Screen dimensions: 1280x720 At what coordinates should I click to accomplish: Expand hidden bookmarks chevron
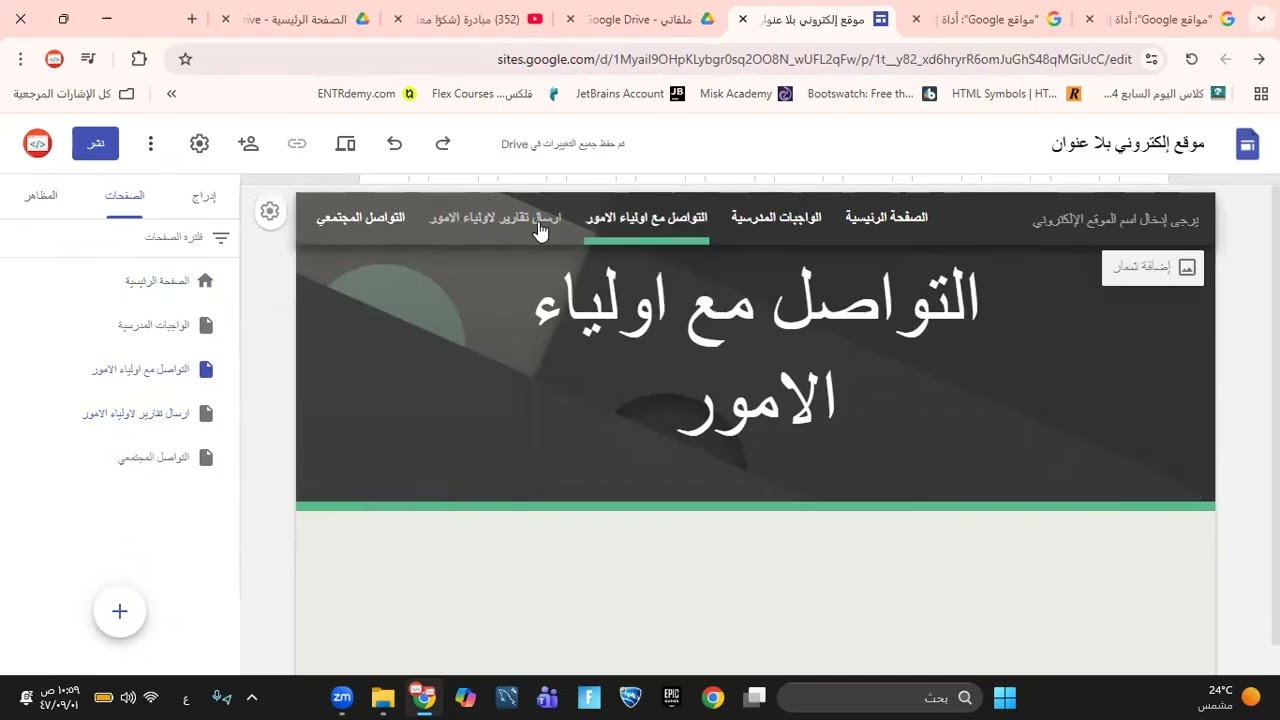[171, 94]
